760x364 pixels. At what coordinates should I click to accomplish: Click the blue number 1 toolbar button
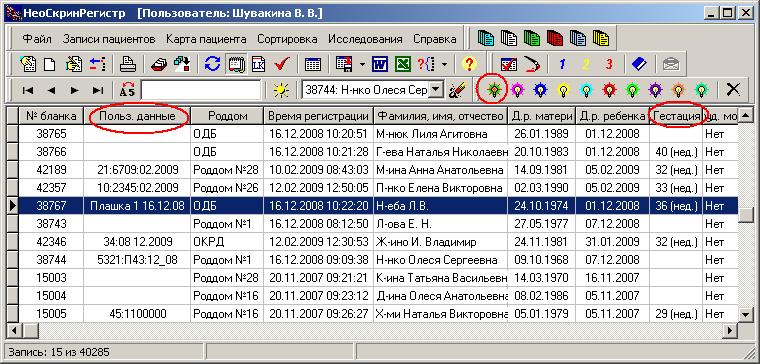point(562,64)
